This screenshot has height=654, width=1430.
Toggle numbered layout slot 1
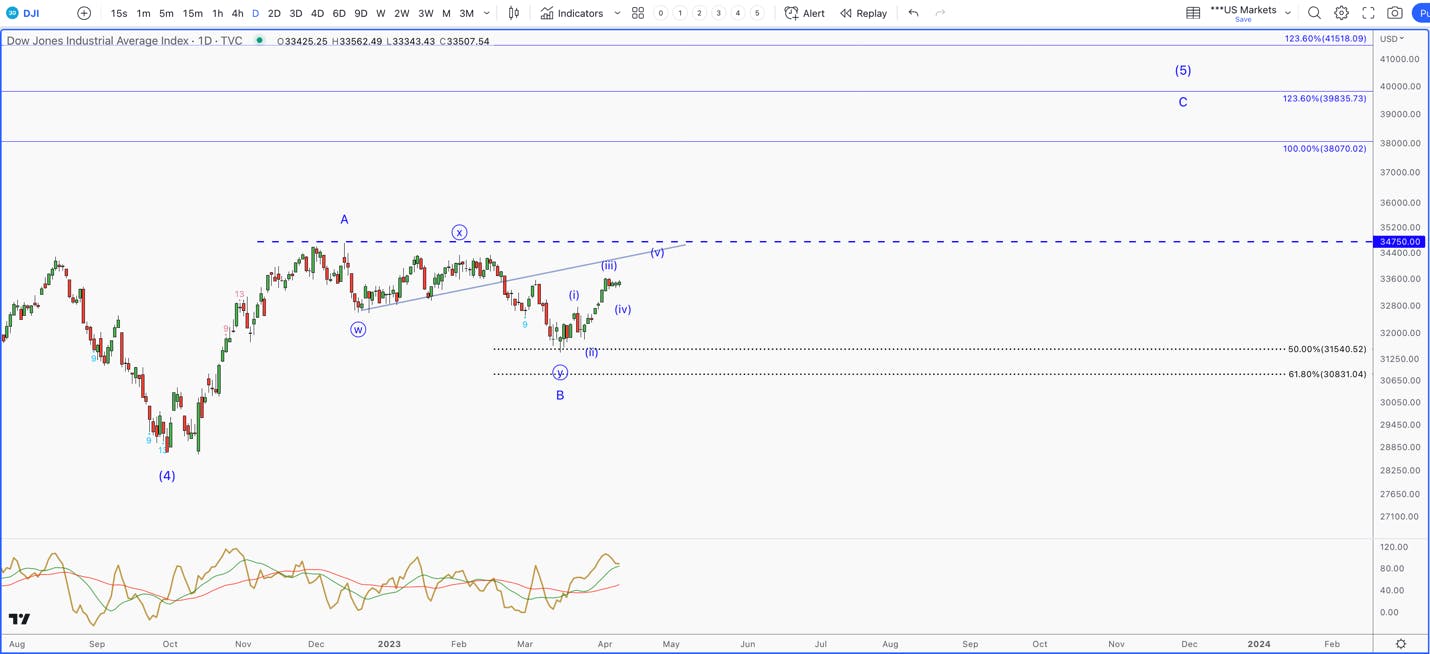tap(680, 13)
